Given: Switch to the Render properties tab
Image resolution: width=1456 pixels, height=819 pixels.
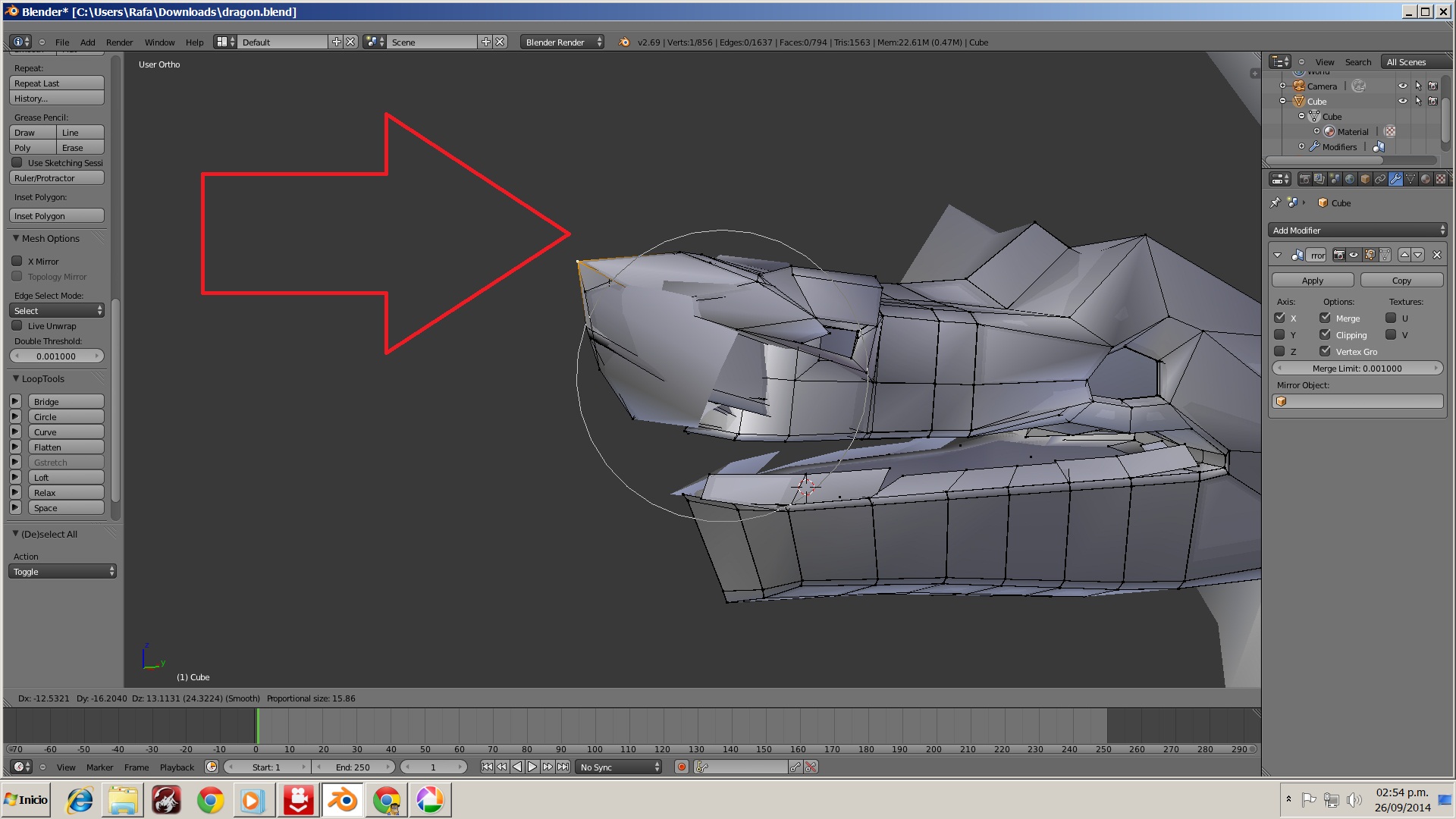Looking at the screenshot, I should tap(1304, 179).
